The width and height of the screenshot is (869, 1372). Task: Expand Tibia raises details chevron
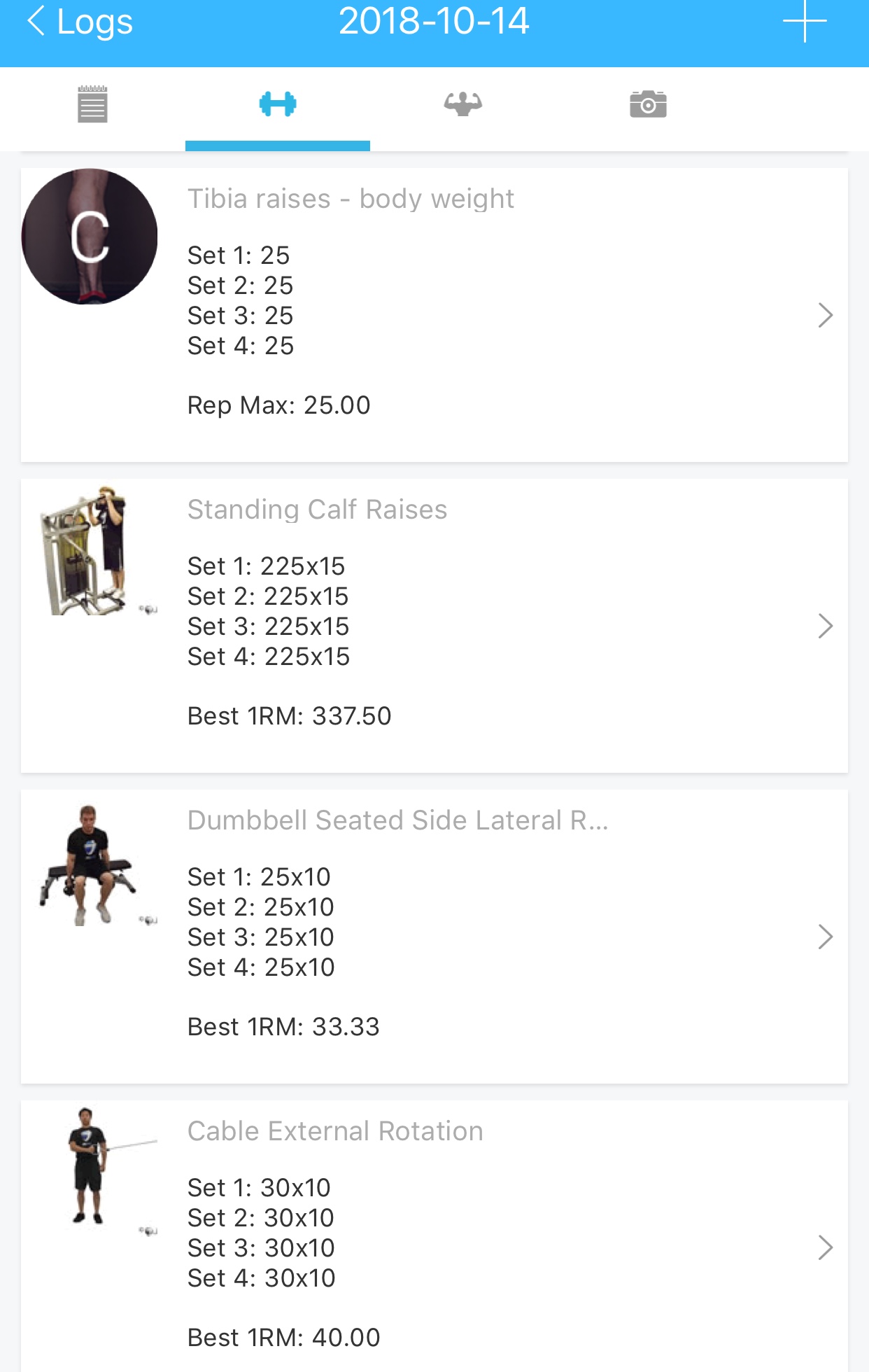826,316
